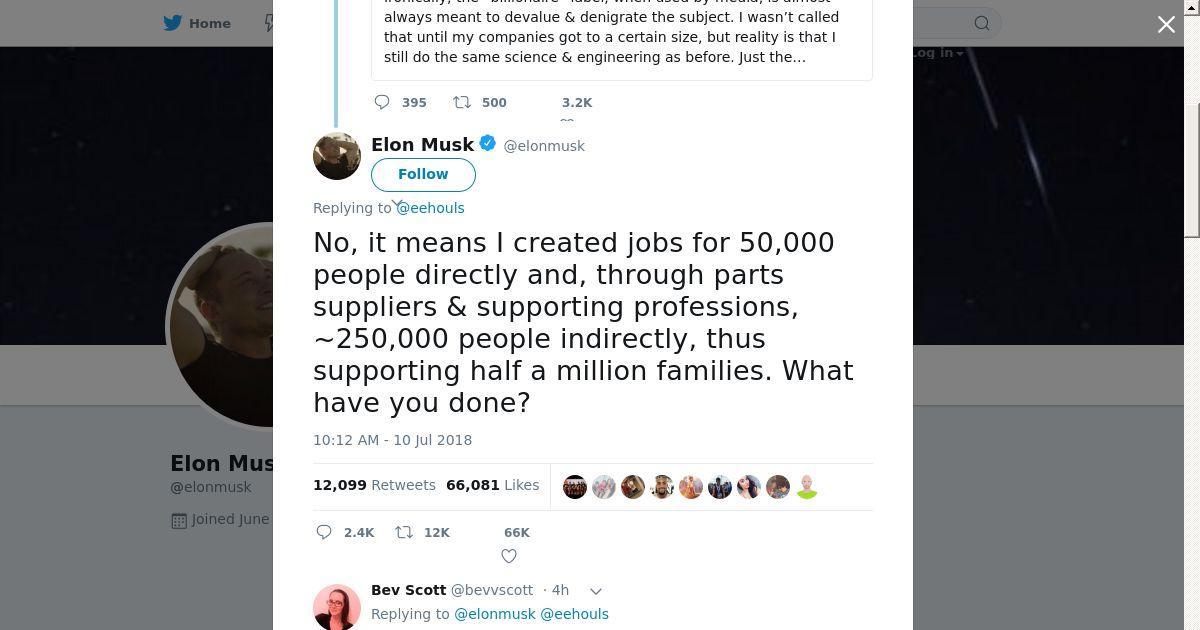This screenshot has height=630, width=1200.
Task: Close the tweet overlay with X
Action: point(1166,25)
